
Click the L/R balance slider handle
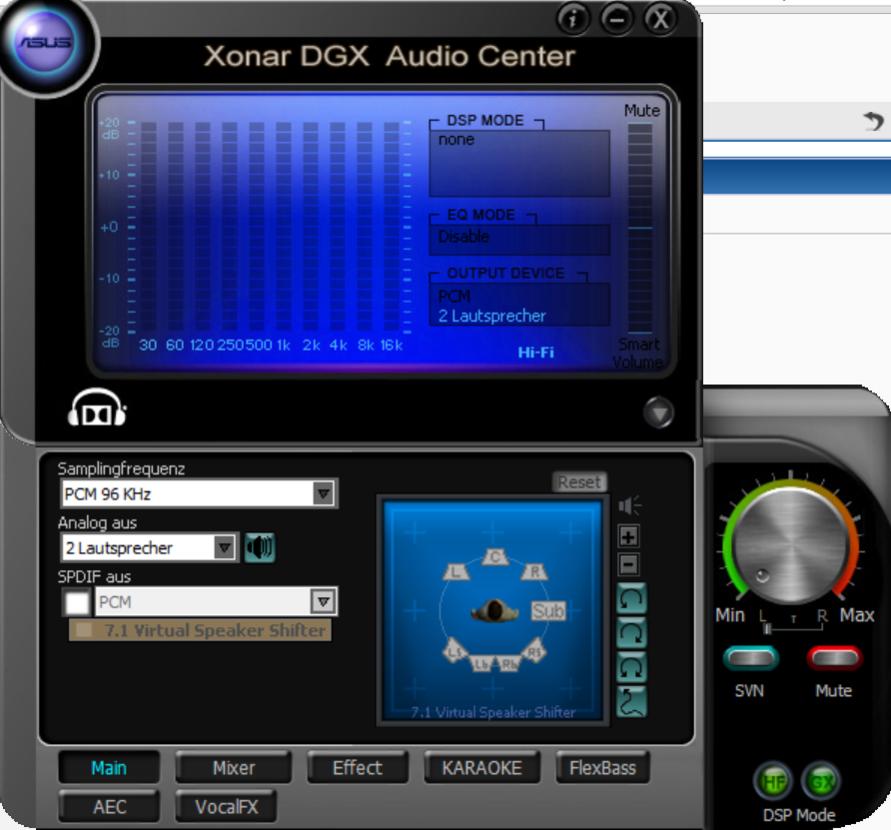767,628
